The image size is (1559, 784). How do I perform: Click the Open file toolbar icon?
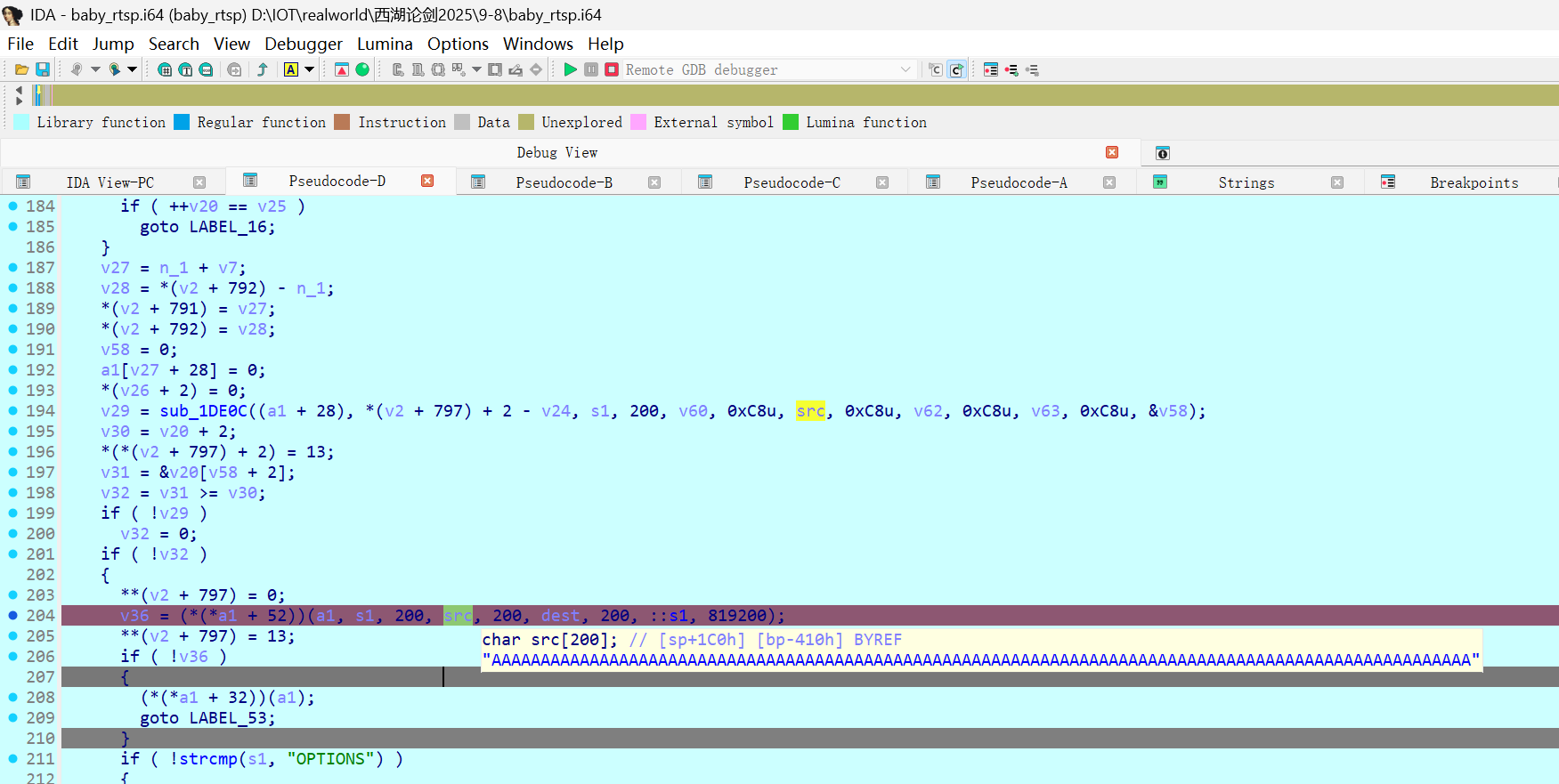[x=22, y=69]
